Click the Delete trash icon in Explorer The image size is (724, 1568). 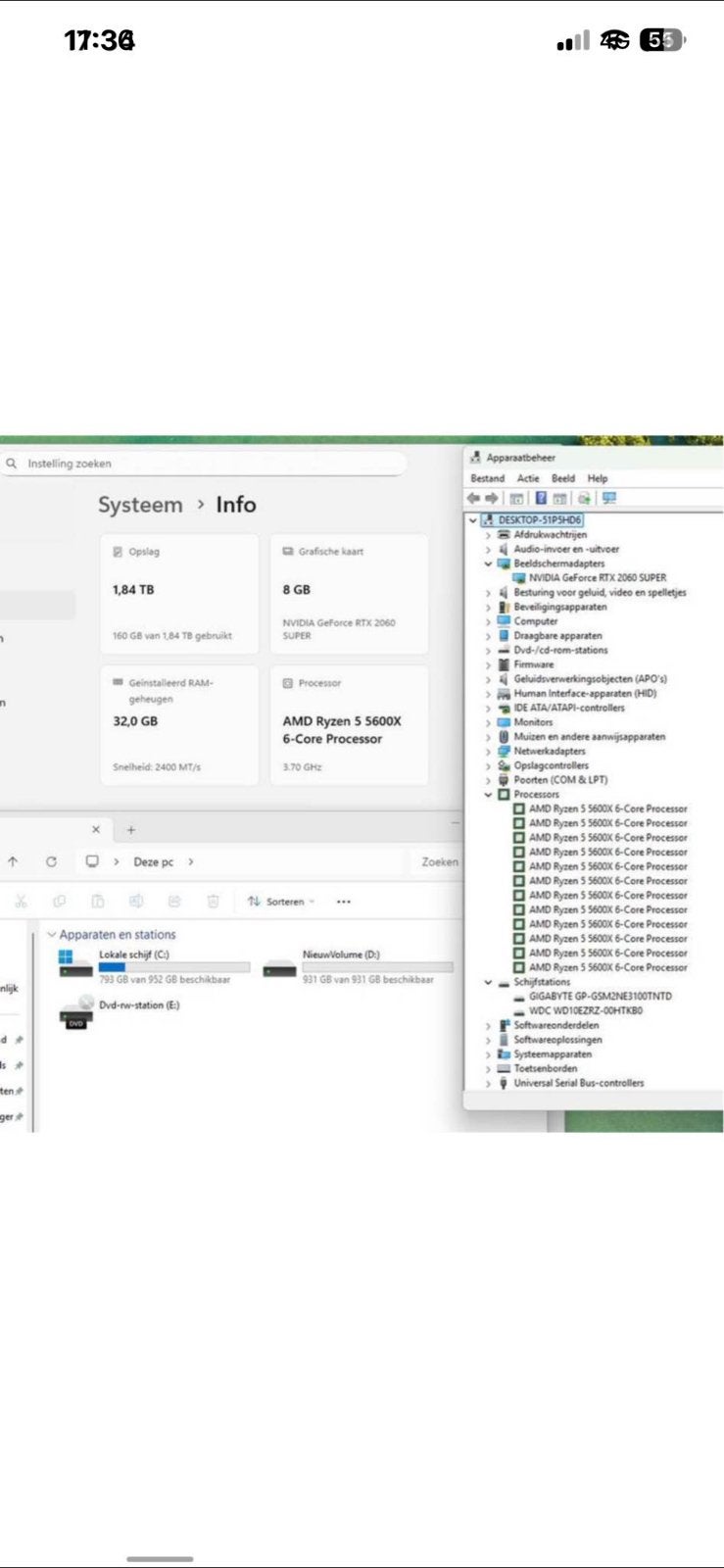coord(213,902)
